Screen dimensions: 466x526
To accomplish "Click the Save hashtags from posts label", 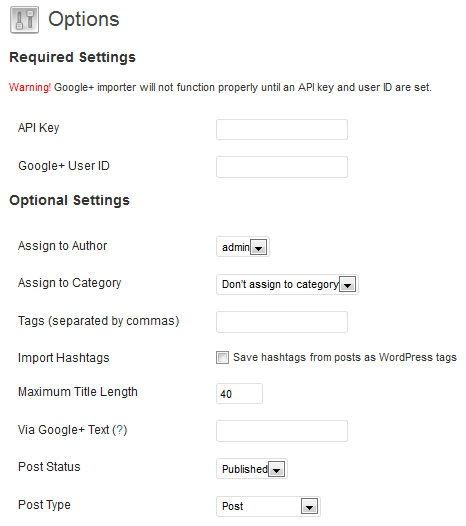I will click(x=345, y=358).
